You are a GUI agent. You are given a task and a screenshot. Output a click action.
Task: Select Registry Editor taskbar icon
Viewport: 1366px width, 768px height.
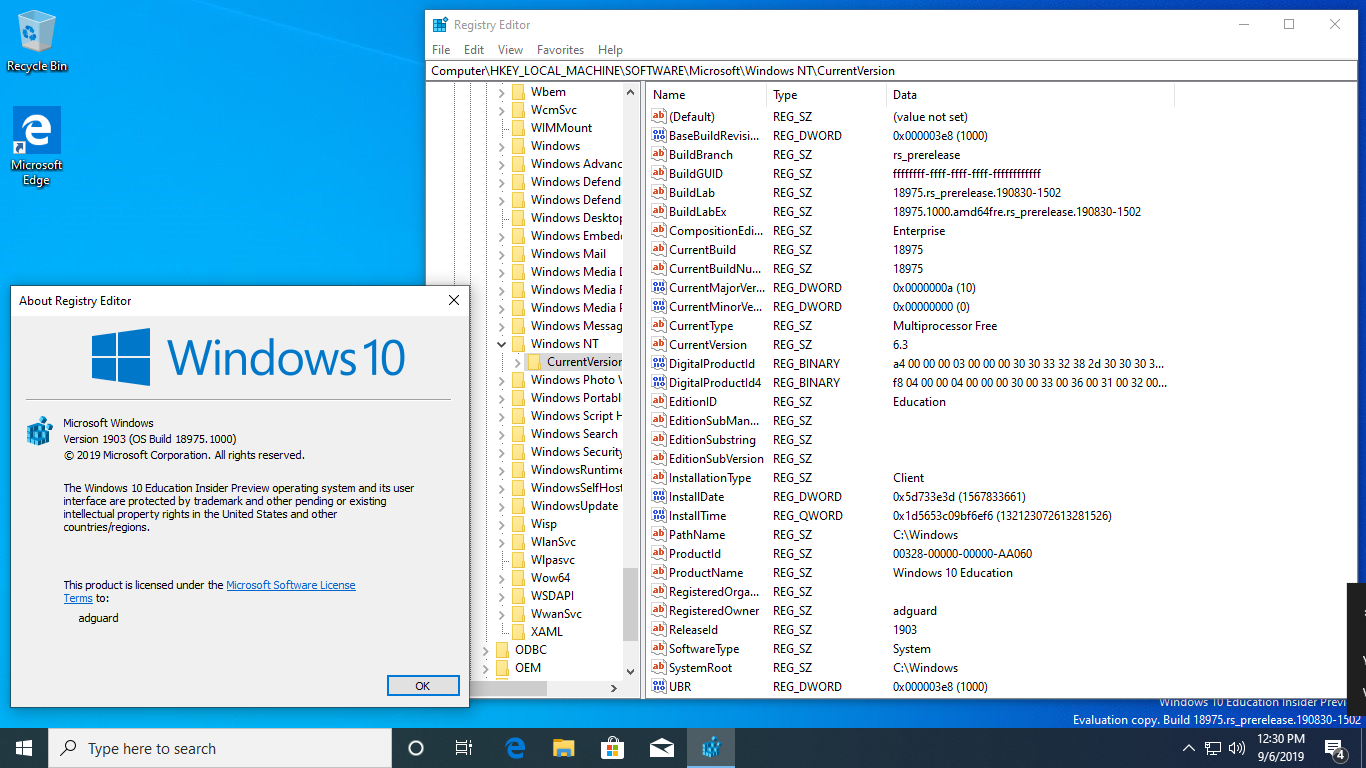pyautogui.click(x=711, y=748)
